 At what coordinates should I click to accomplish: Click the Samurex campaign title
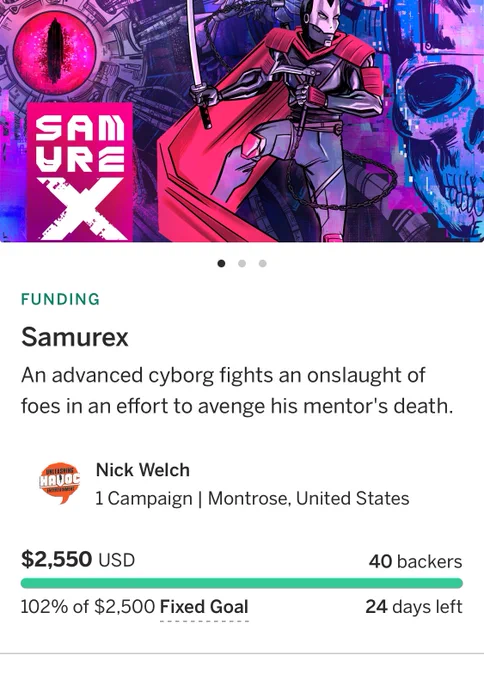tap(75, 337)
